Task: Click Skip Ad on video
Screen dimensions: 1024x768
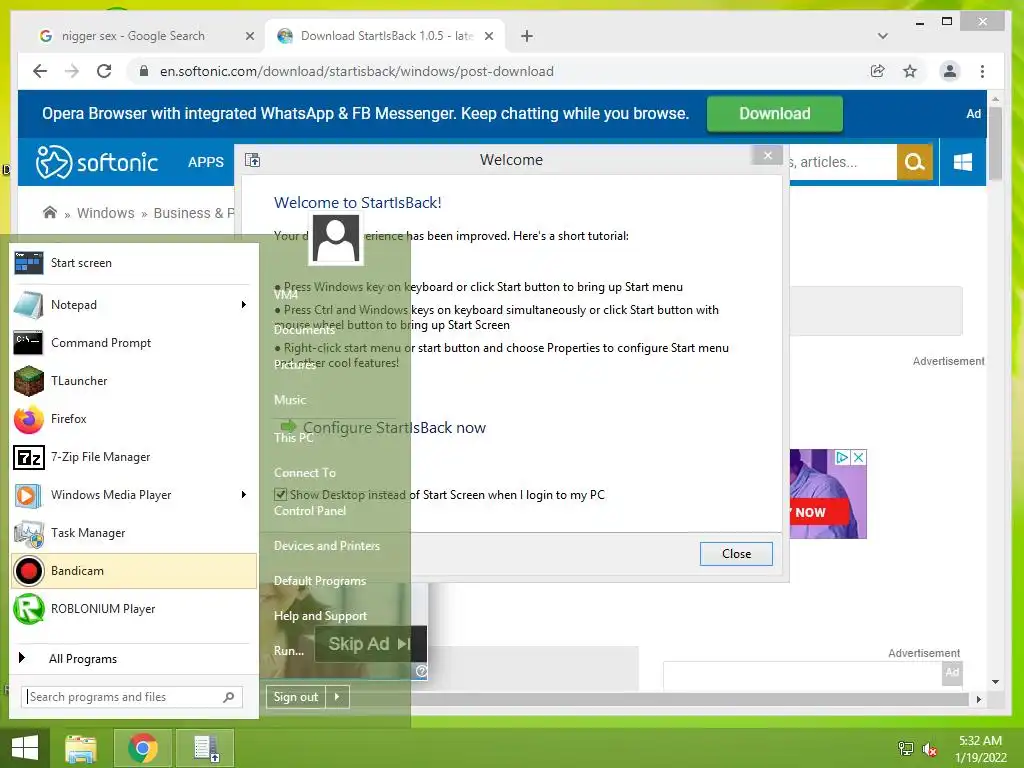Action: coord(370,644)
